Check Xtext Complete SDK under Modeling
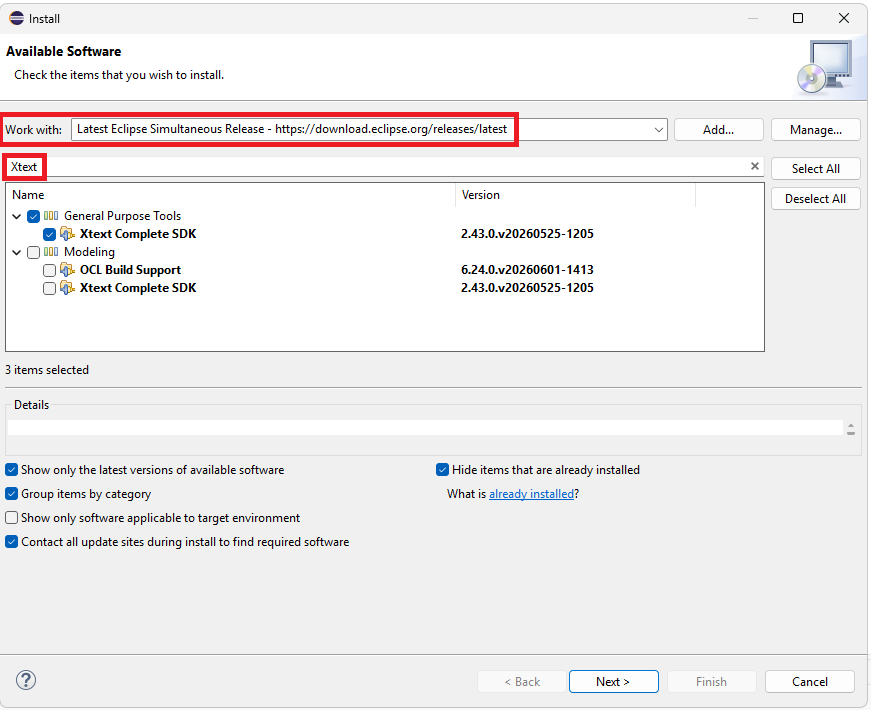 (49, 288)
